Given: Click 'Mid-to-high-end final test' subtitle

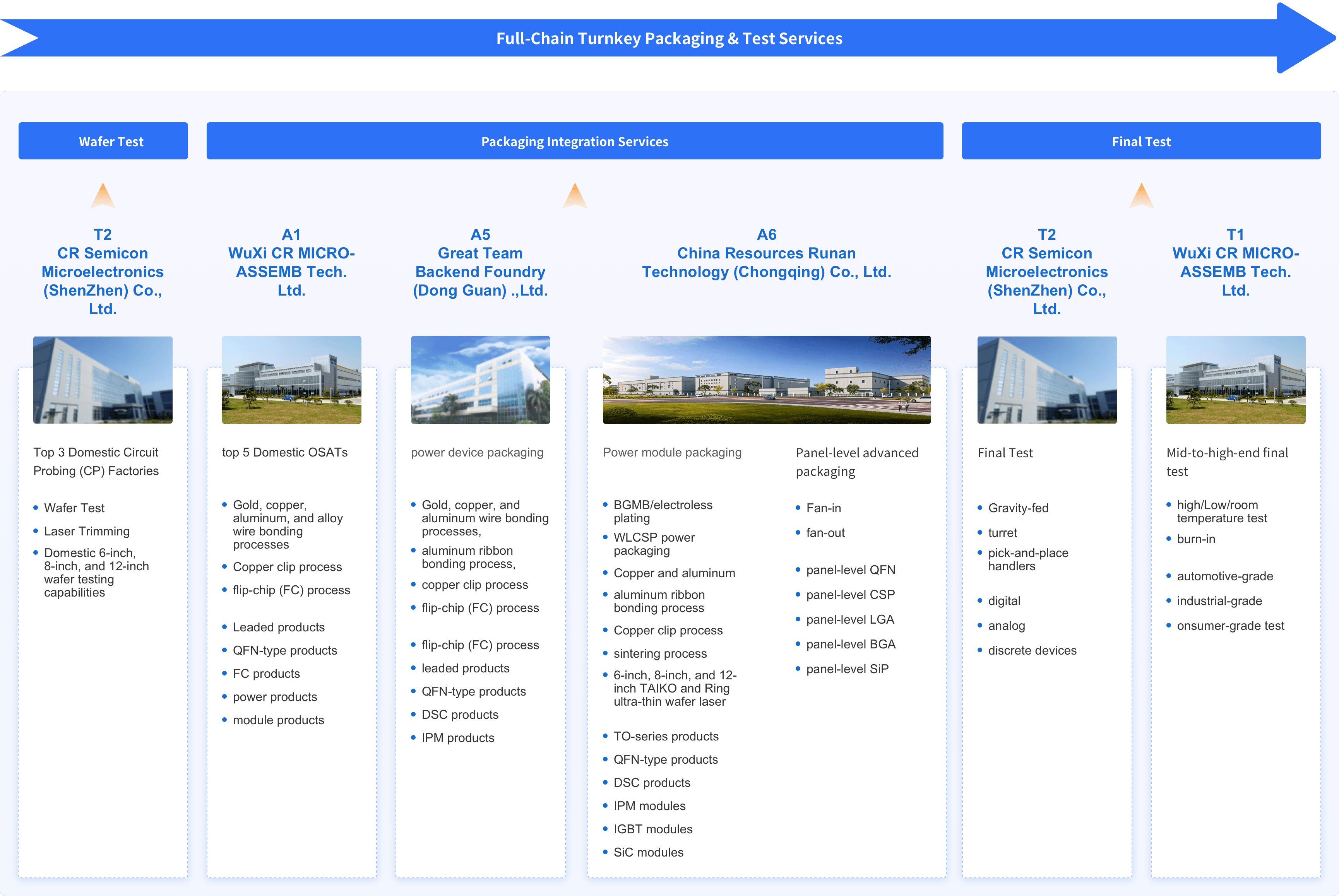Looking at the screenshot, I should coord(1227,462).
